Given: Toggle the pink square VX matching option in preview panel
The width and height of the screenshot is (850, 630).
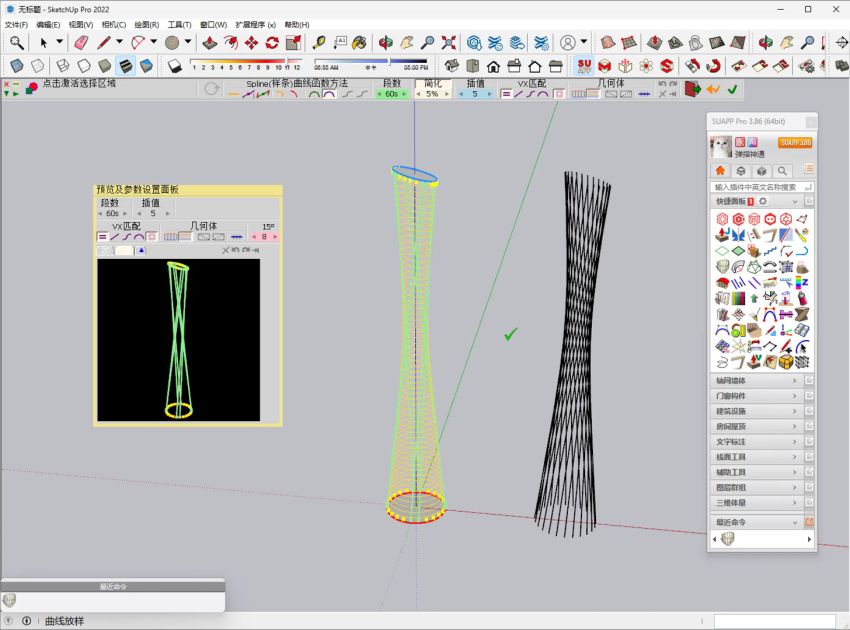Looking at the screenshot, I should coord(152,236).
